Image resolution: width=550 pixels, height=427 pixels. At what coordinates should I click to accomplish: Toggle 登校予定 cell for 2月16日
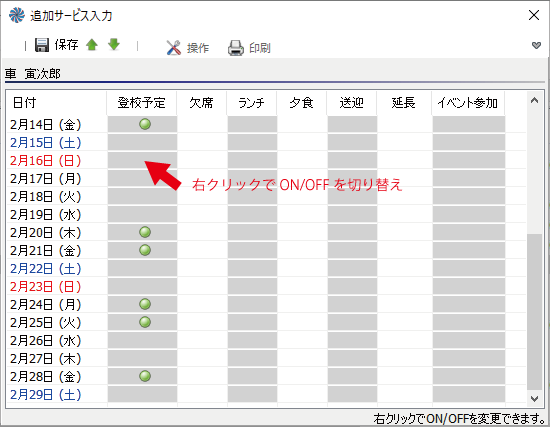point(142,160)
